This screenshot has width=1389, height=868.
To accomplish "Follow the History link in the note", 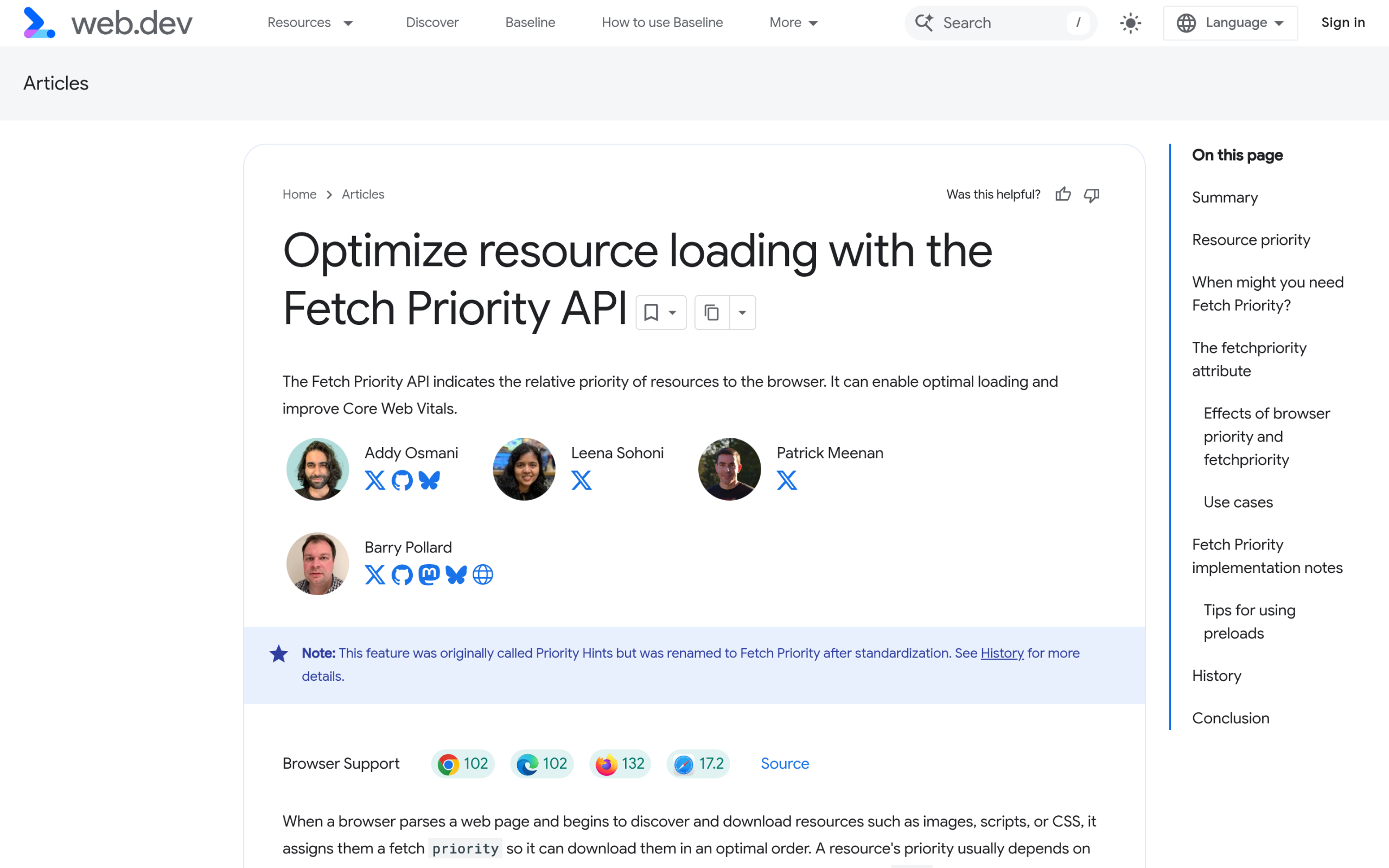I will [1002, 653].
